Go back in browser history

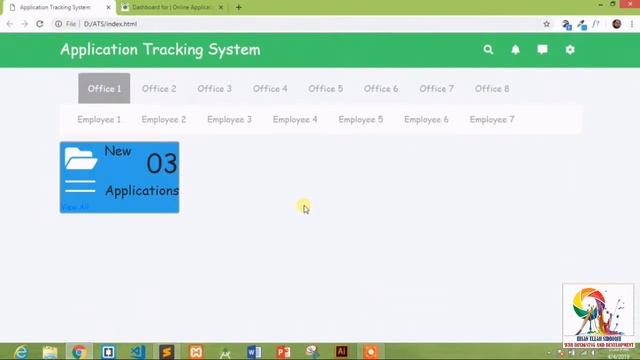click(10, 24)
